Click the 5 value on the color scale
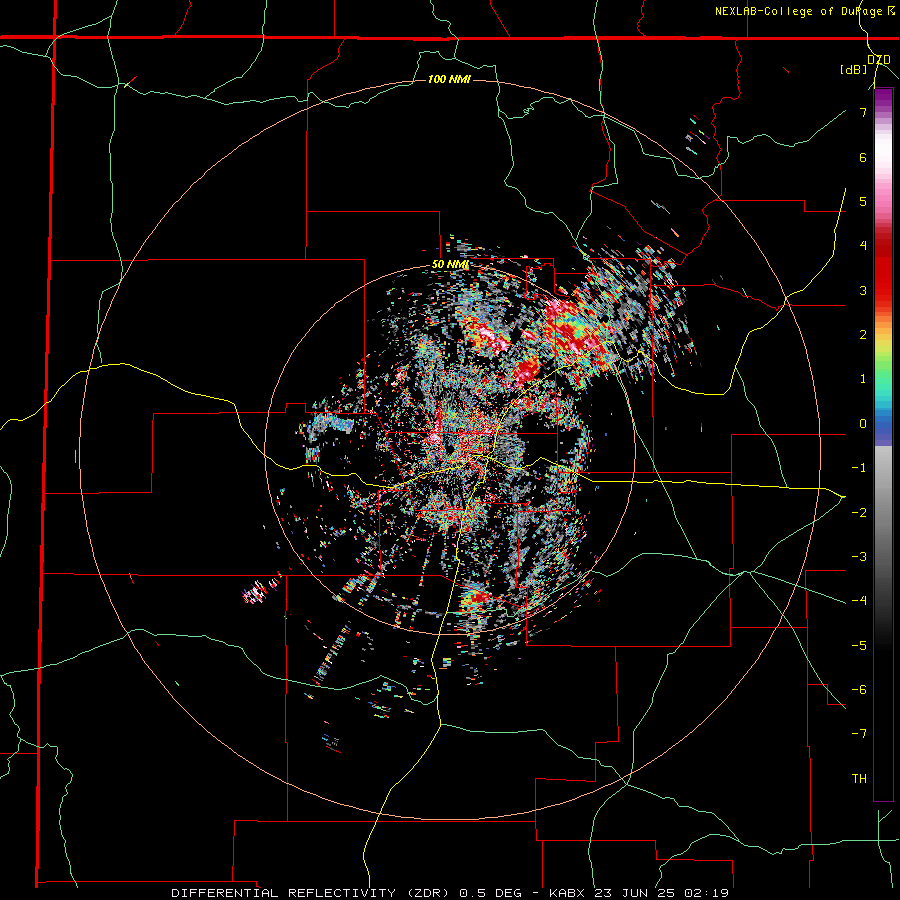This screenshot has width=900, height=900. pos(863,201)
